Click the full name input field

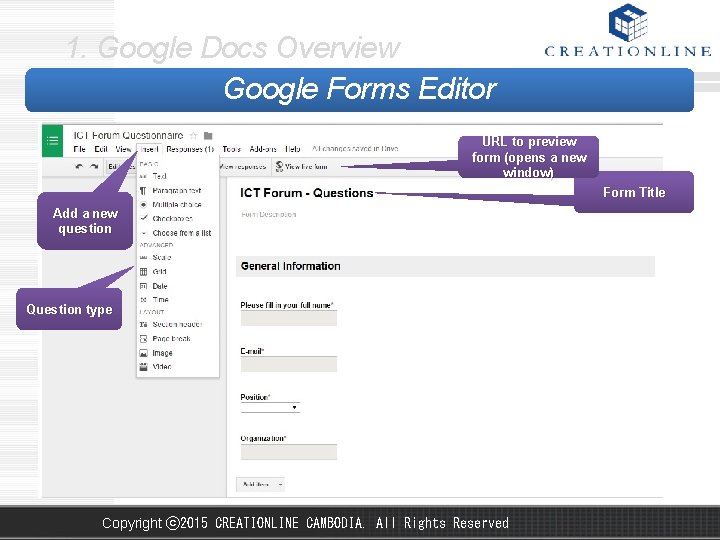click(x=289, y=318)
